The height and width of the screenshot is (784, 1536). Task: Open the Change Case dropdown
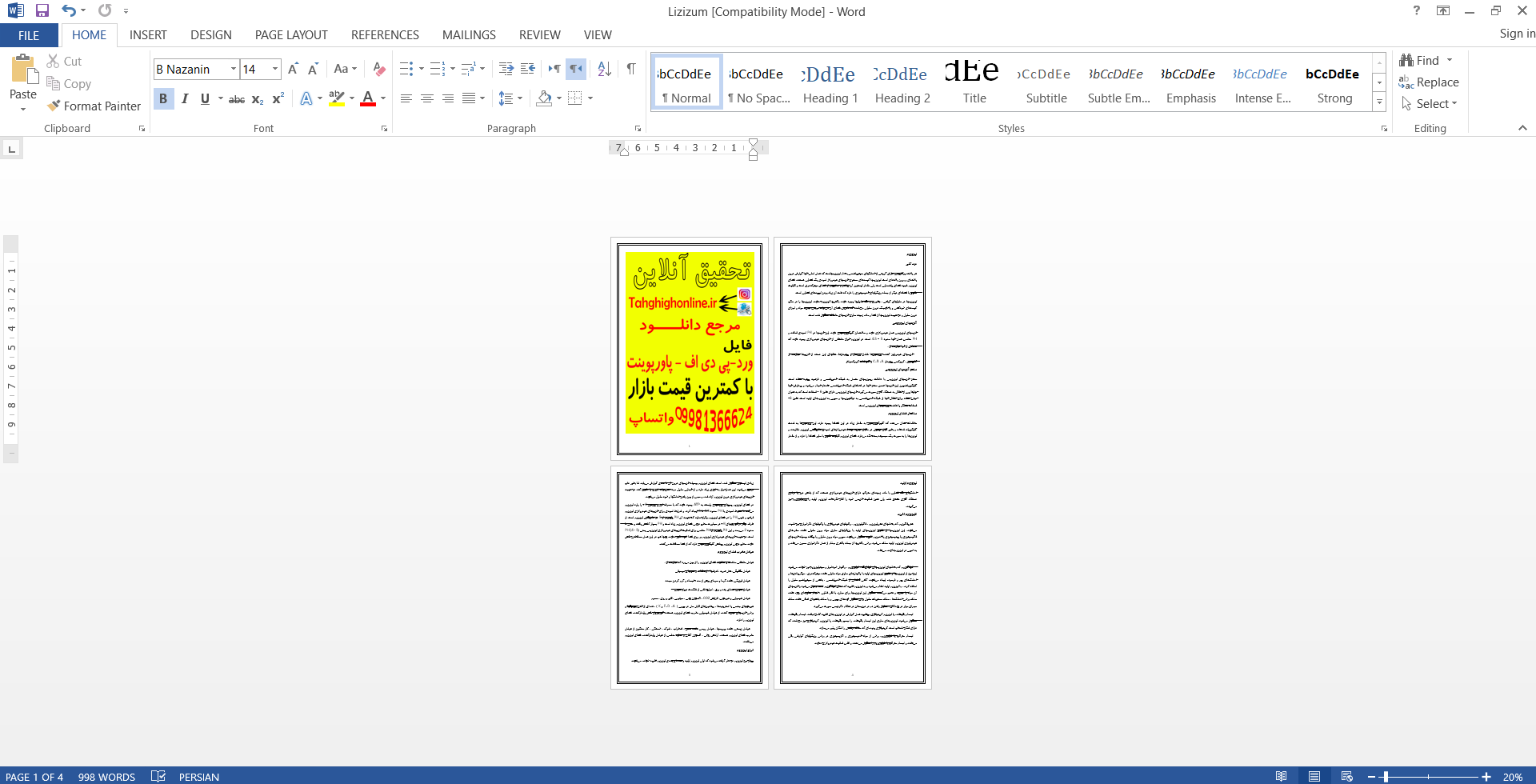point(346,69)
